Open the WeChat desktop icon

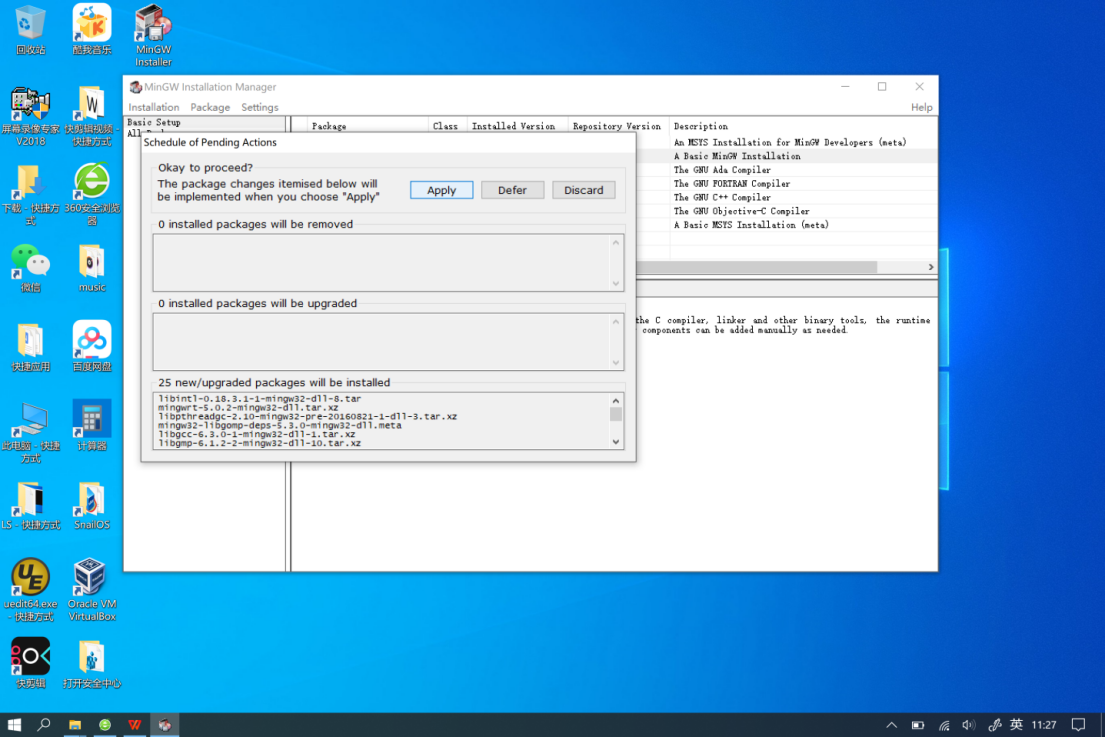pyautogui.click(x=30, y=268)
